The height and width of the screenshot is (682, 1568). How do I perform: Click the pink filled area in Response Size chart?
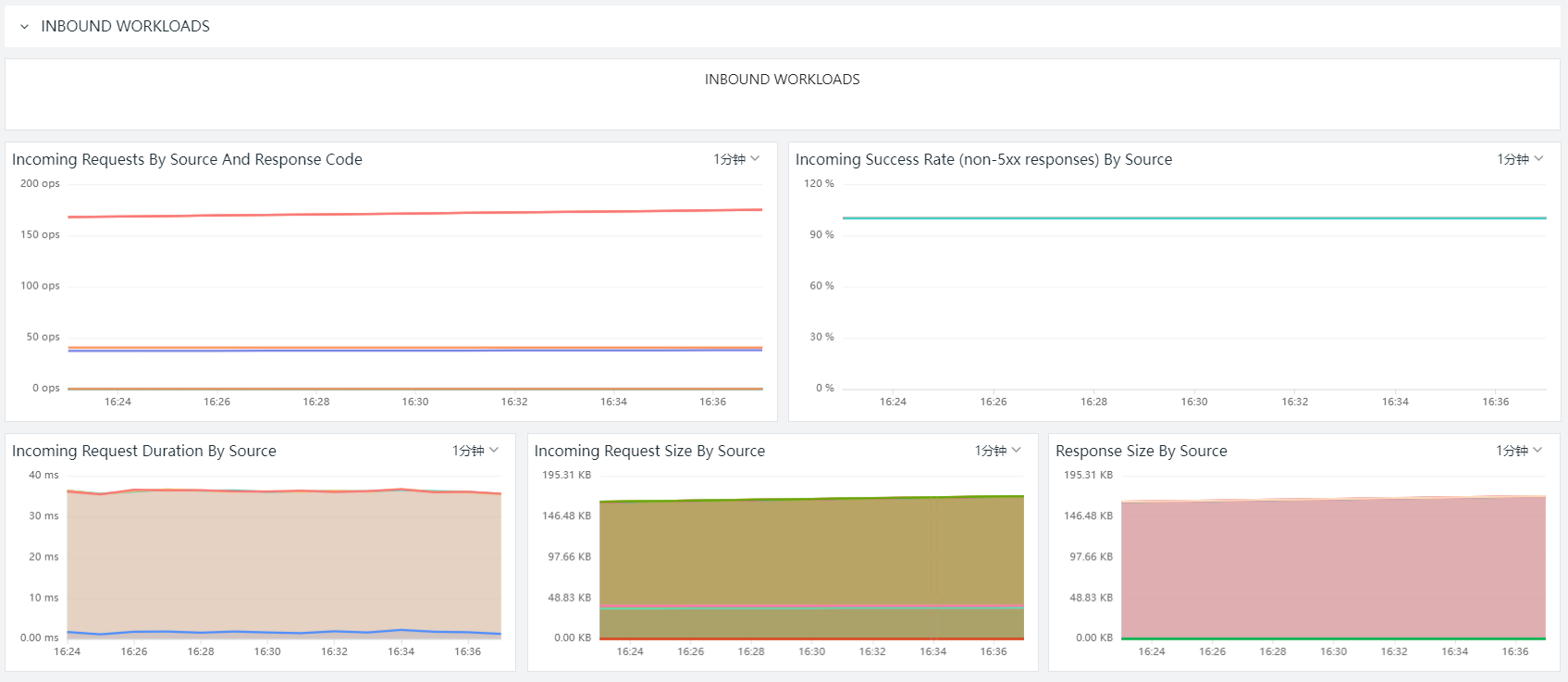pyautogui.click(x=1333, y=569)
